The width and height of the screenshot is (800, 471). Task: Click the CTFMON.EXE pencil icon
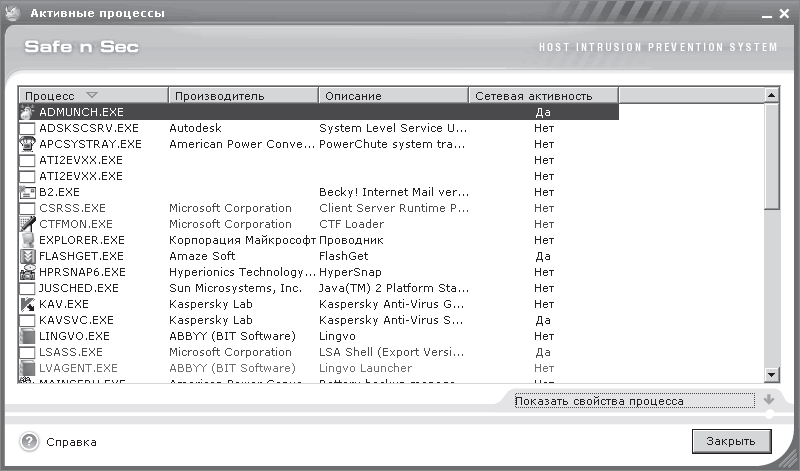click(27, 224)
